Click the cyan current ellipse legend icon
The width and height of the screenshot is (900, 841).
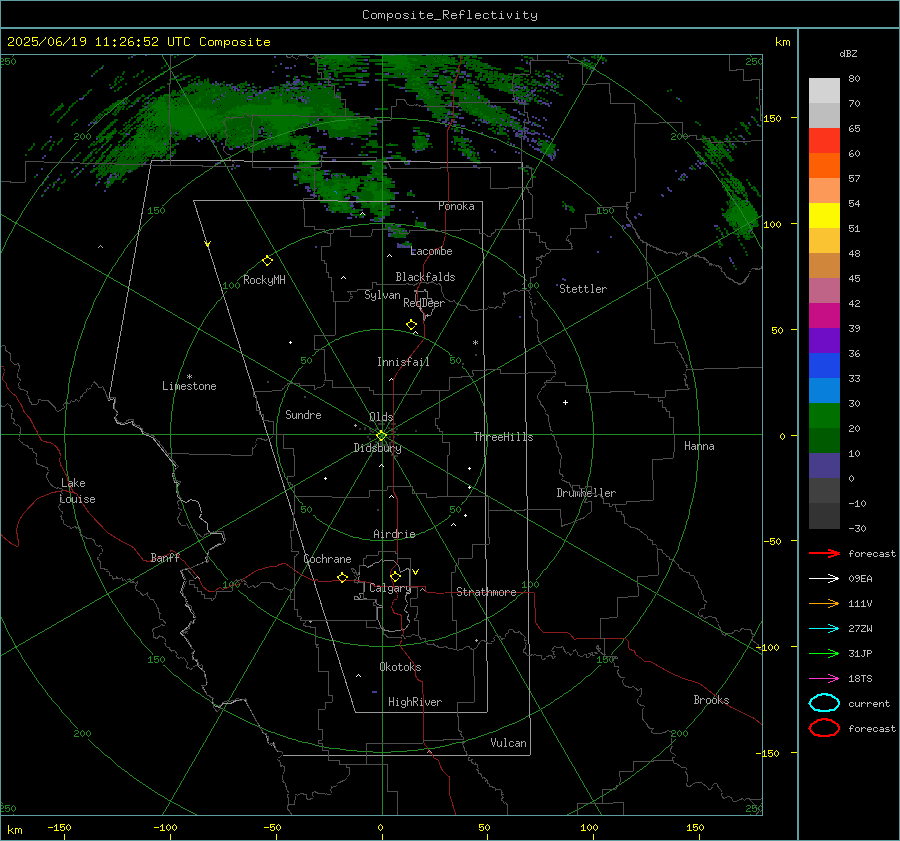click(x=824, y=703)
